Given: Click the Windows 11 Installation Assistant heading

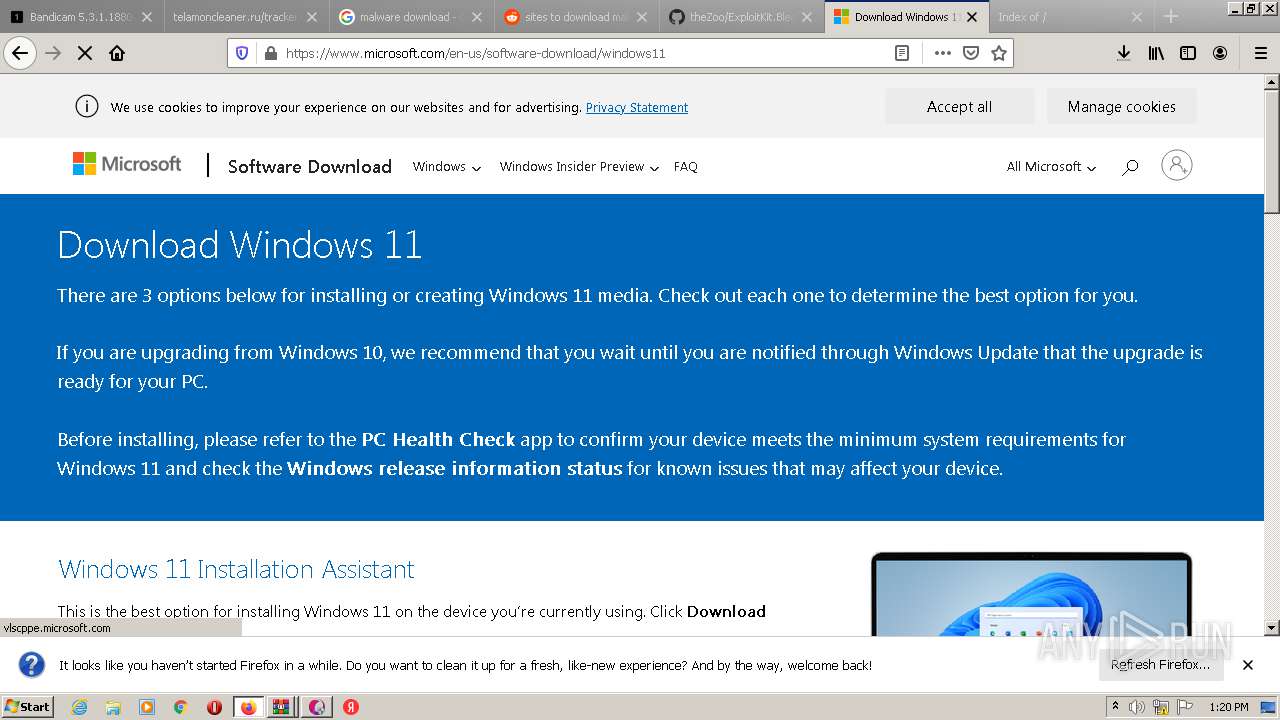Looking at the screenshot, I should 236,569.
